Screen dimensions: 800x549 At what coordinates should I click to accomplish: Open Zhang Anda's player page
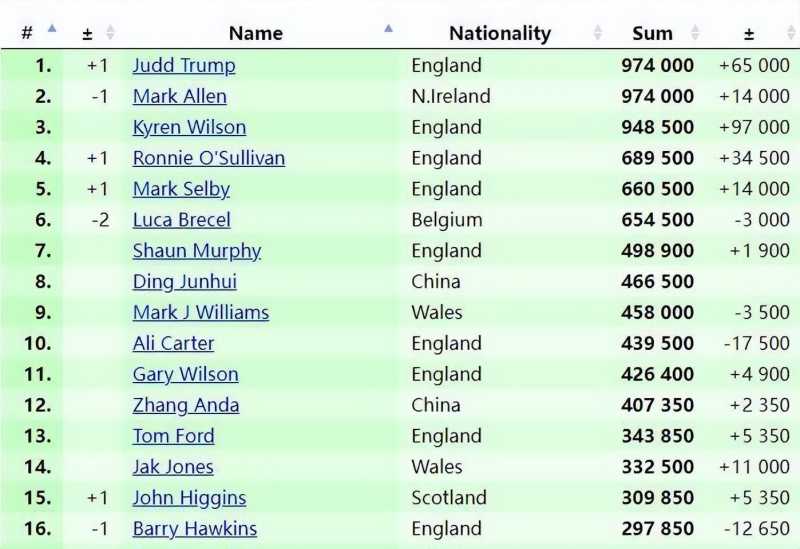click(x=186, y=406)
